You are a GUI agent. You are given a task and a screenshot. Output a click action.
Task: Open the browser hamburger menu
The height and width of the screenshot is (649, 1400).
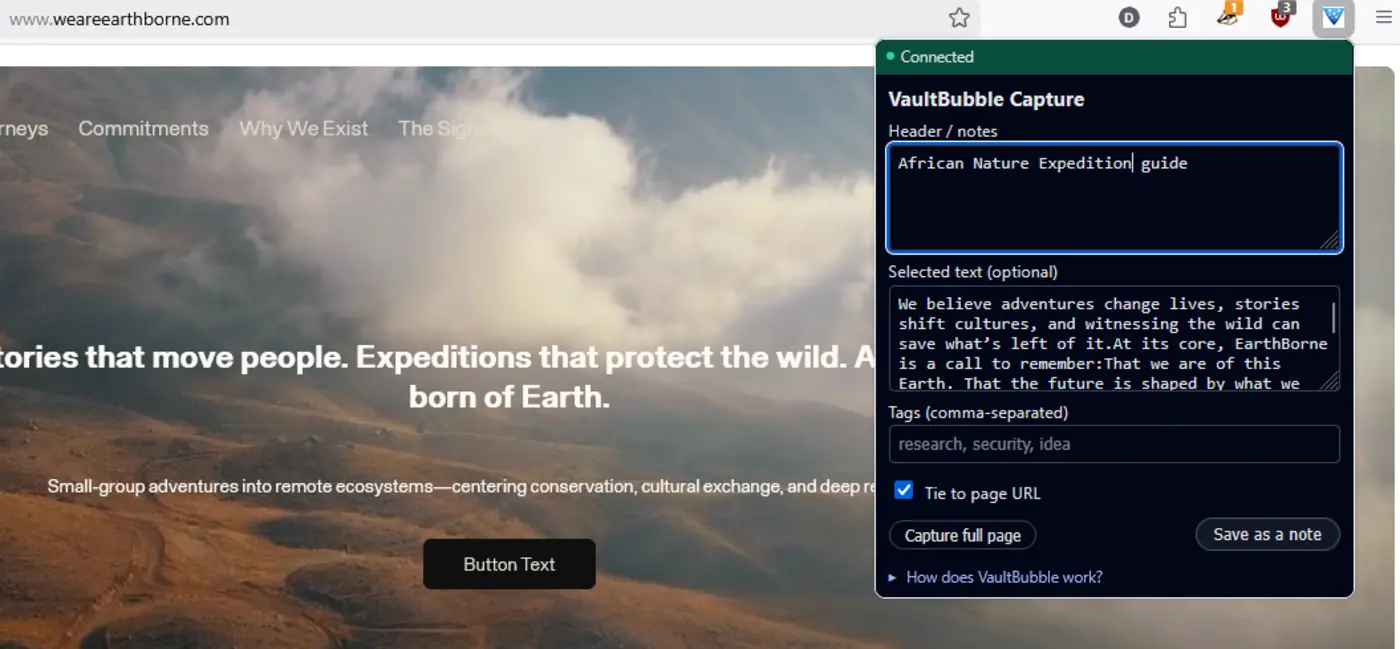click(1383, 18)
